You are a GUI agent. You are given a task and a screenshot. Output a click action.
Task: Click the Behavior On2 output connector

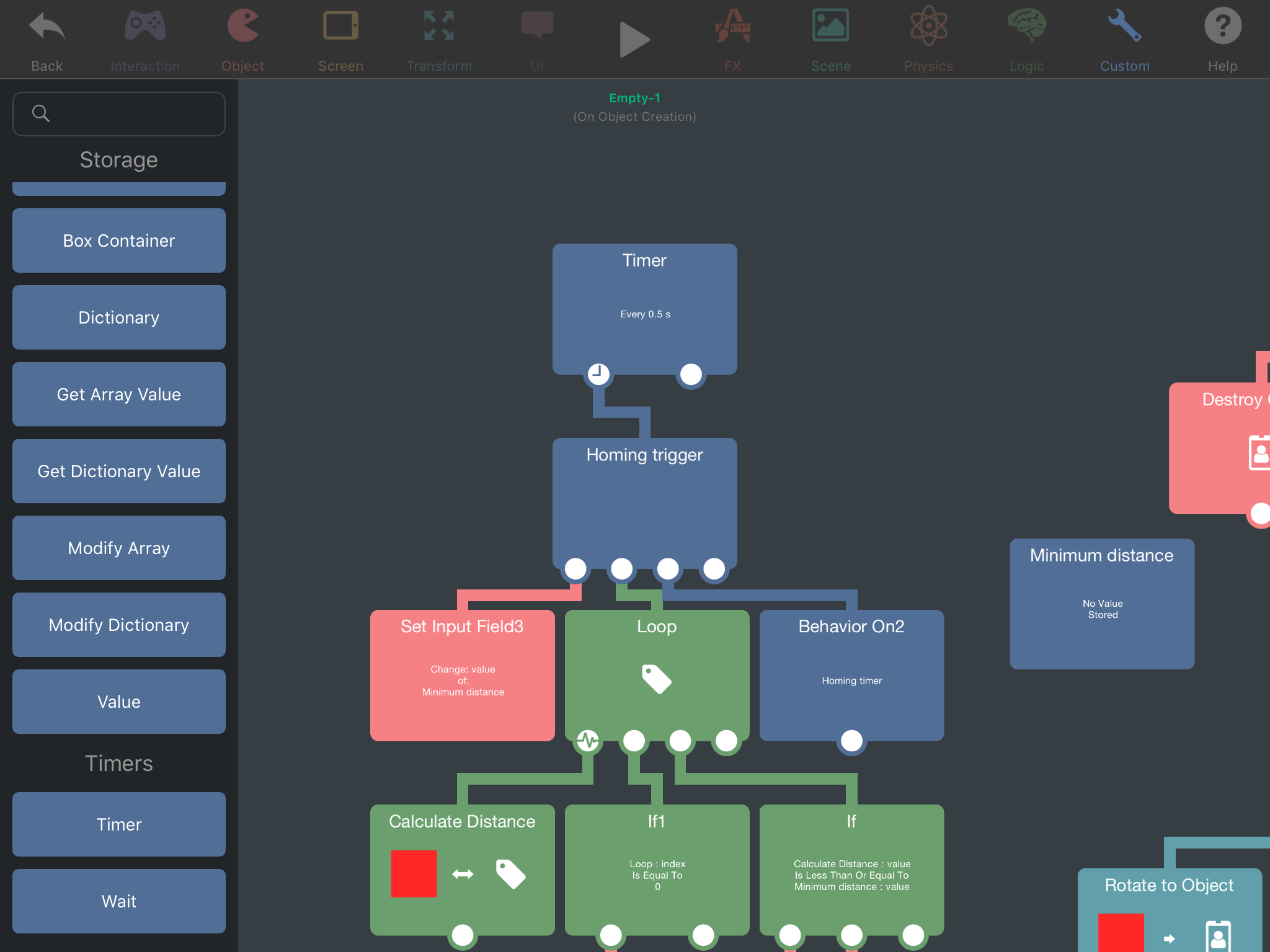(851, 741)
